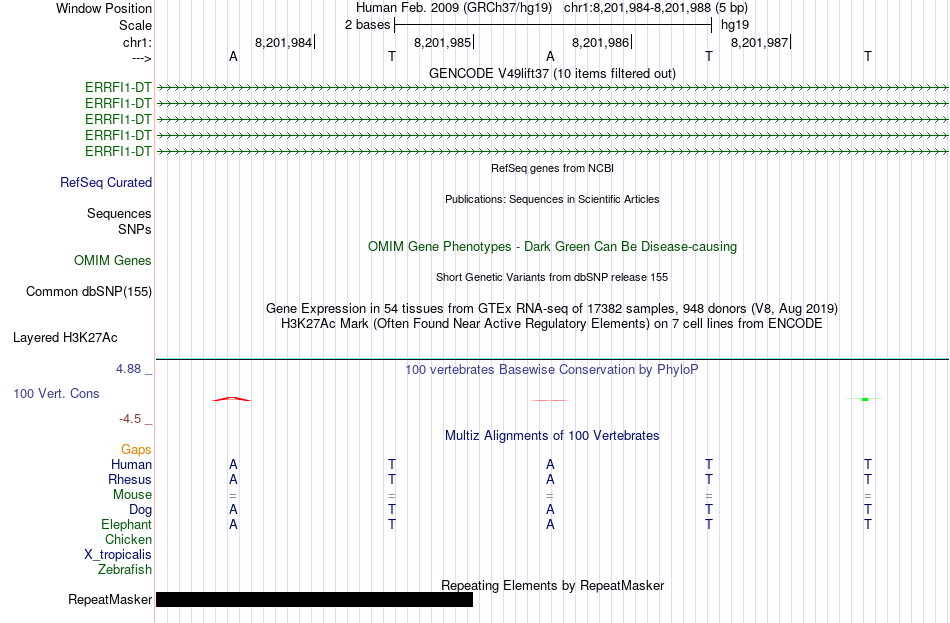Open 'Repeating Elements by RepeatMasker' track title
This screenshot has width=950, height=623.
pos(552,585)
